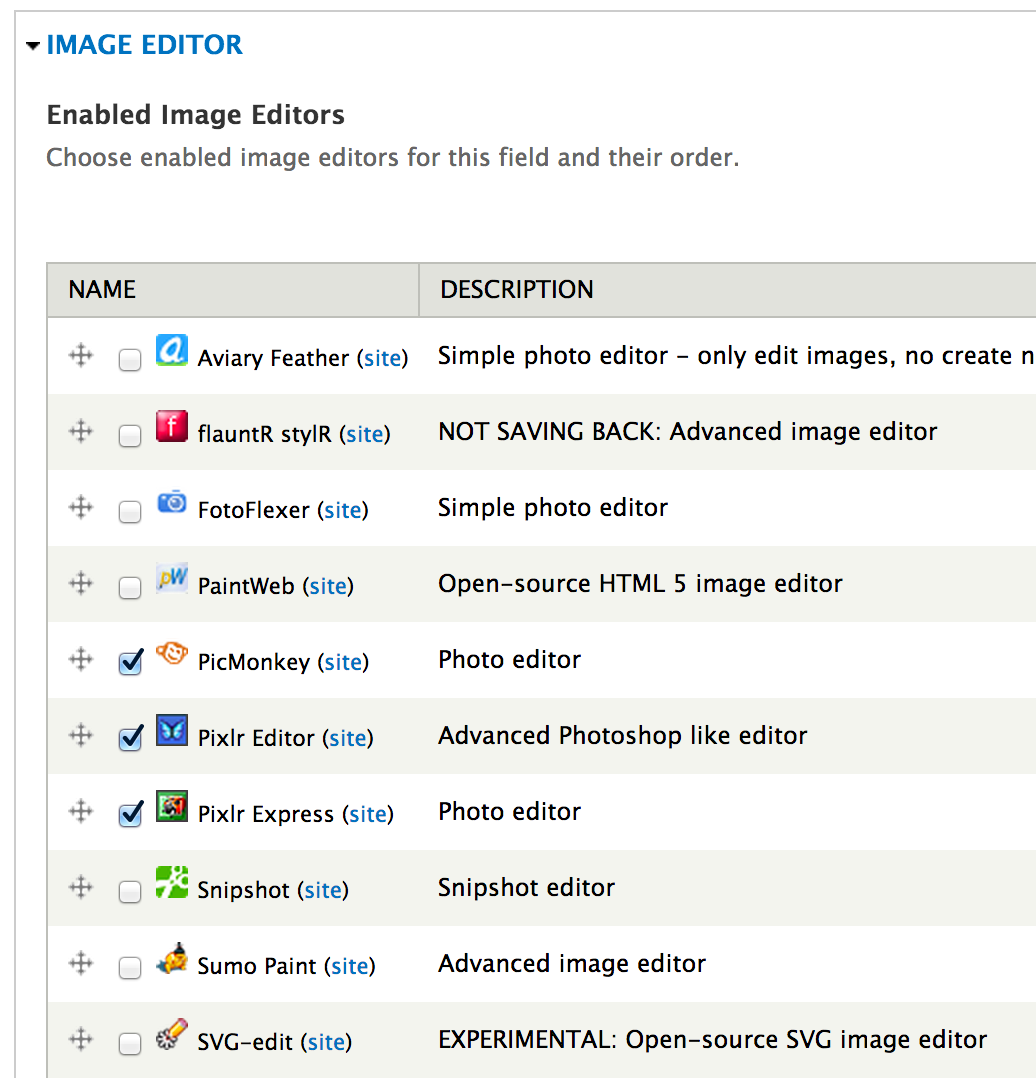Visit the PaintWeb site link
1036x1078 pixels.
[328, 586]
